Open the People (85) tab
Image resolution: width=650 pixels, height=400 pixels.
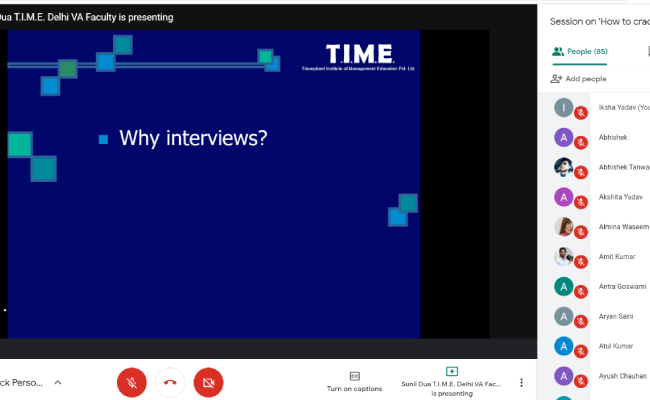(580, 51)
